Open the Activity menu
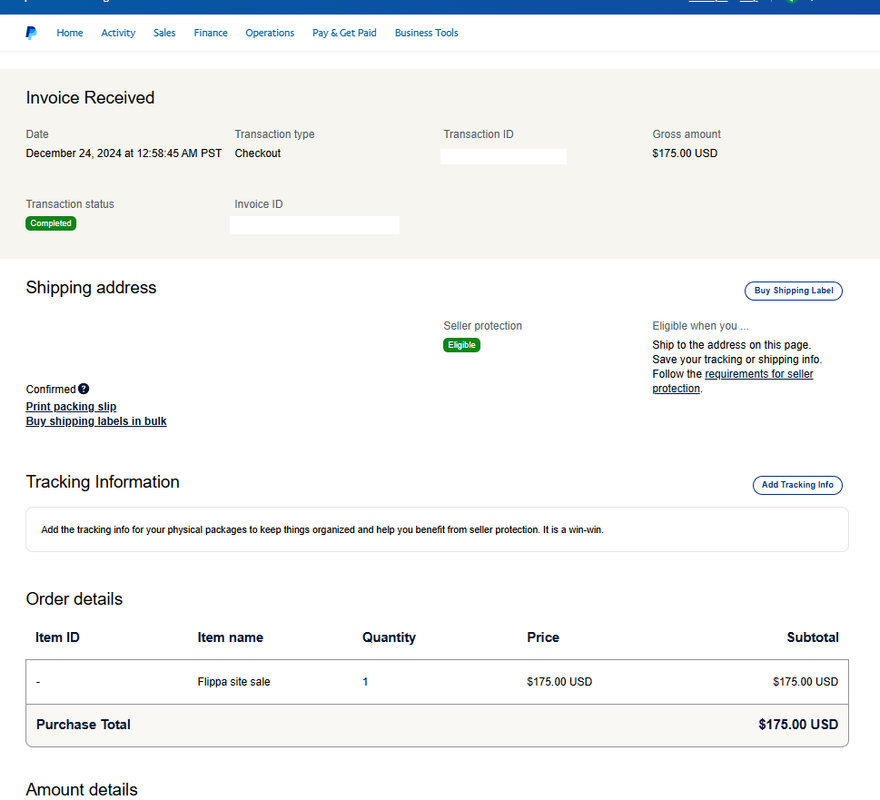This screenshot has width=880, height=800. (118, 33)
